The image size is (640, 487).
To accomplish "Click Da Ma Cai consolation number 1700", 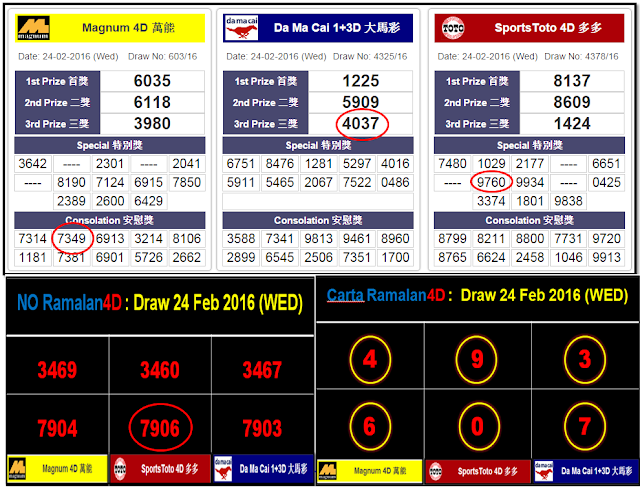I will (395, 258).
